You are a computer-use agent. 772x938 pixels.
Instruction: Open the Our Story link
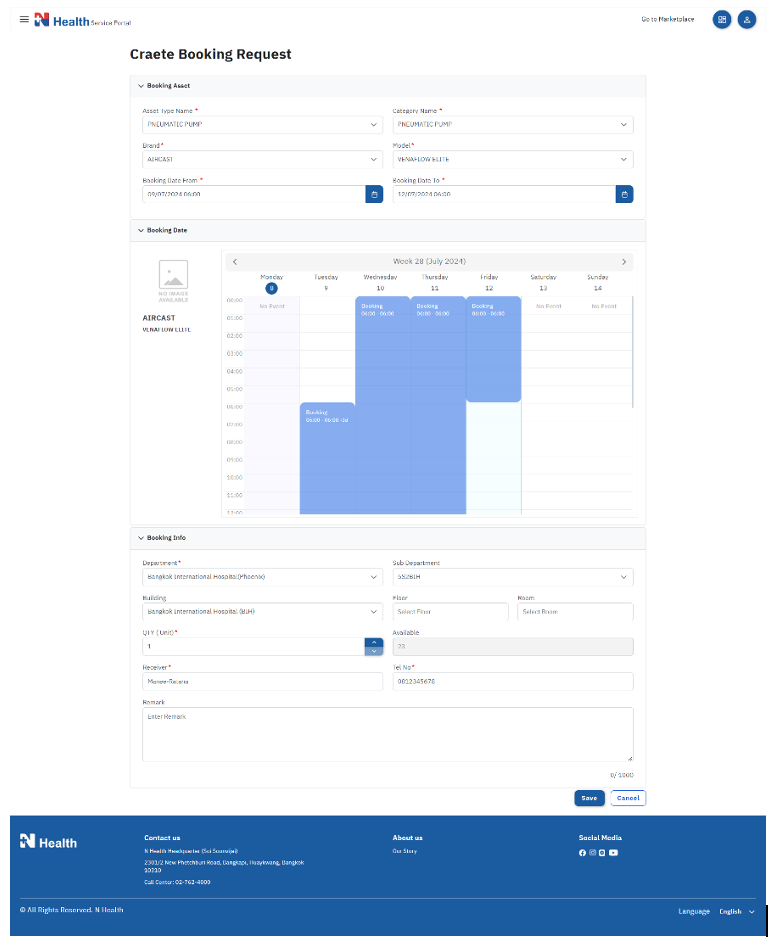(x=405, y=851)
